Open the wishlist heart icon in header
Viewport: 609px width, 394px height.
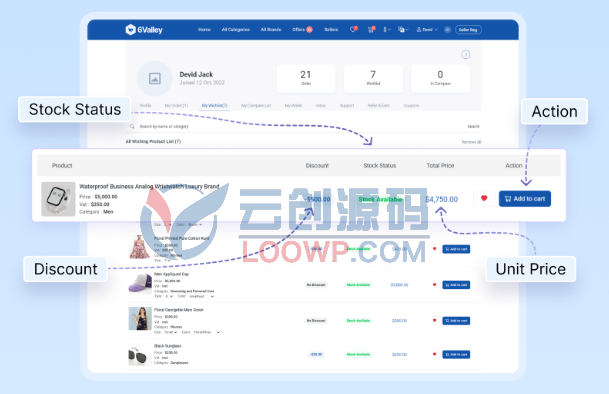pos(353,29)
